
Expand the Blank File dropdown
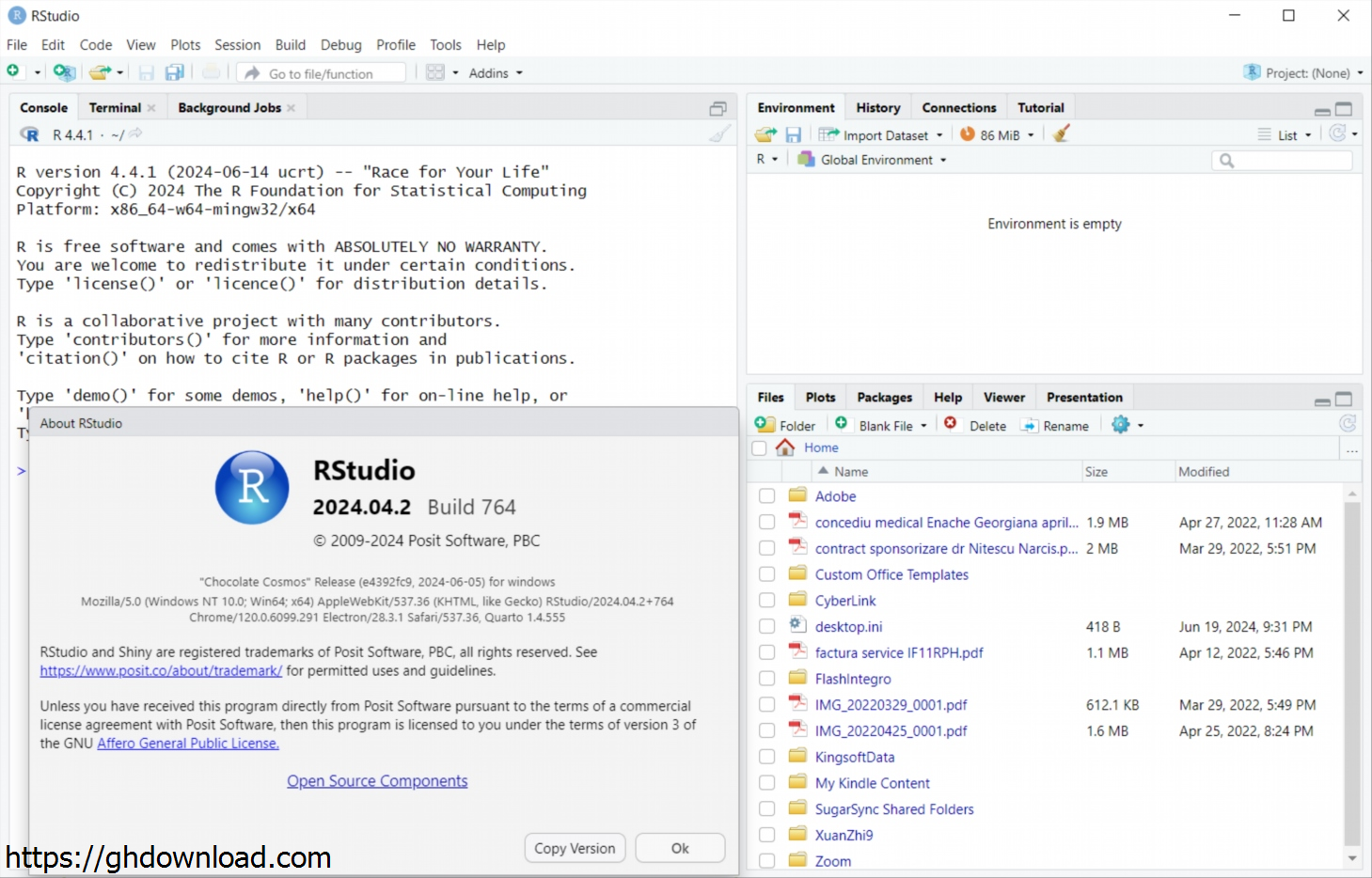[x=923, y=426]
